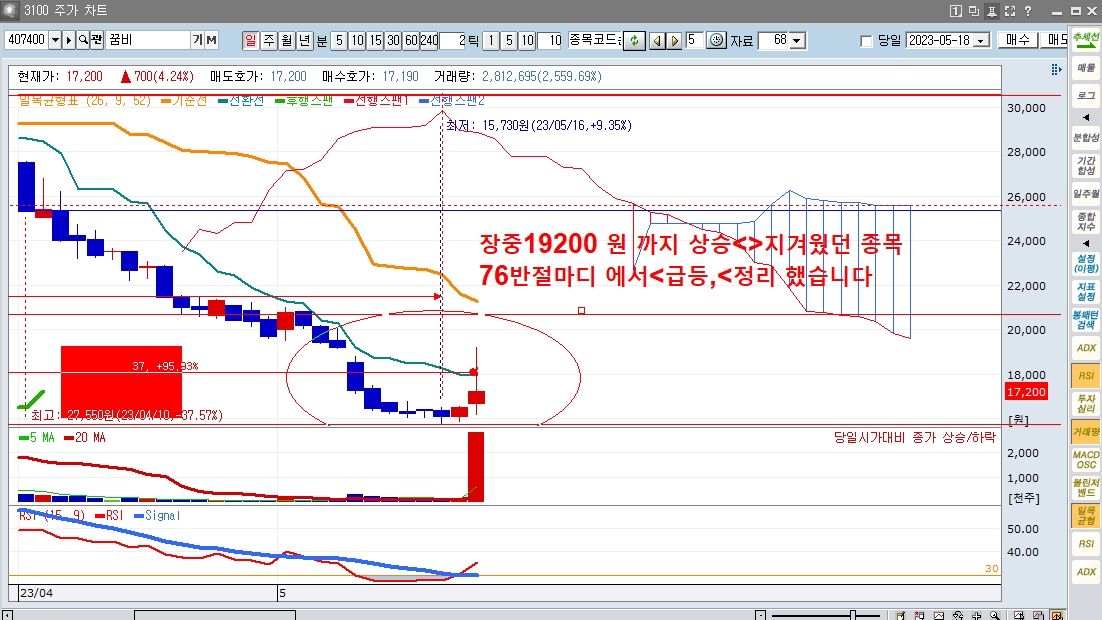Click the 분할성 sidebar button
Image resolution: width=1102 pixels, height=620 pixels.
click(x=1086, y=138)
